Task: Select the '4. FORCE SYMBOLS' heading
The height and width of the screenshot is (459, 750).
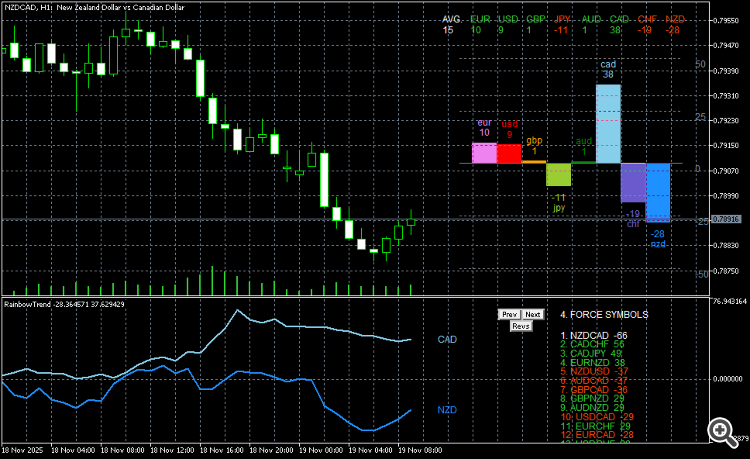Action: coord(604,315)
